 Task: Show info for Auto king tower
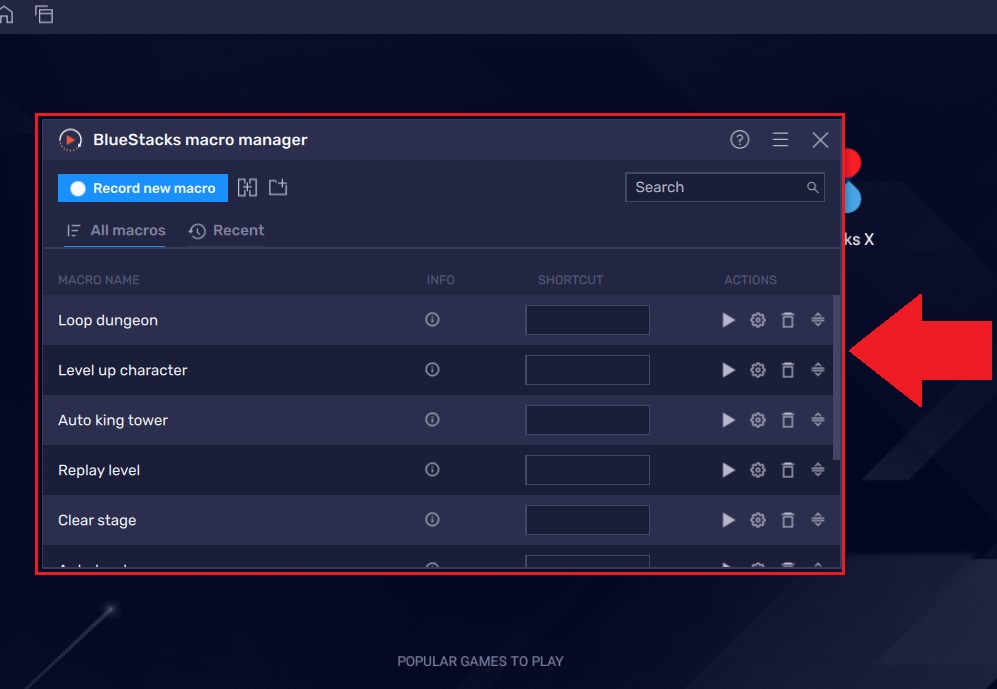tap(432, 420)
